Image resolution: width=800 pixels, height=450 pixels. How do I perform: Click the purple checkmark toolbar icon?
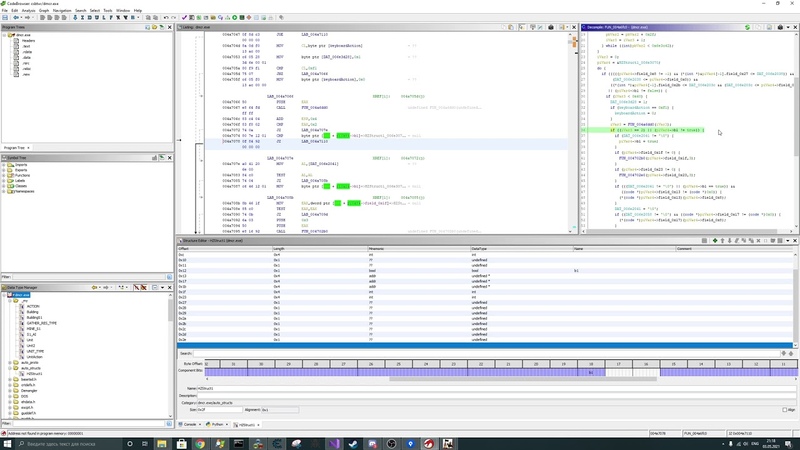tap(184, 17)
